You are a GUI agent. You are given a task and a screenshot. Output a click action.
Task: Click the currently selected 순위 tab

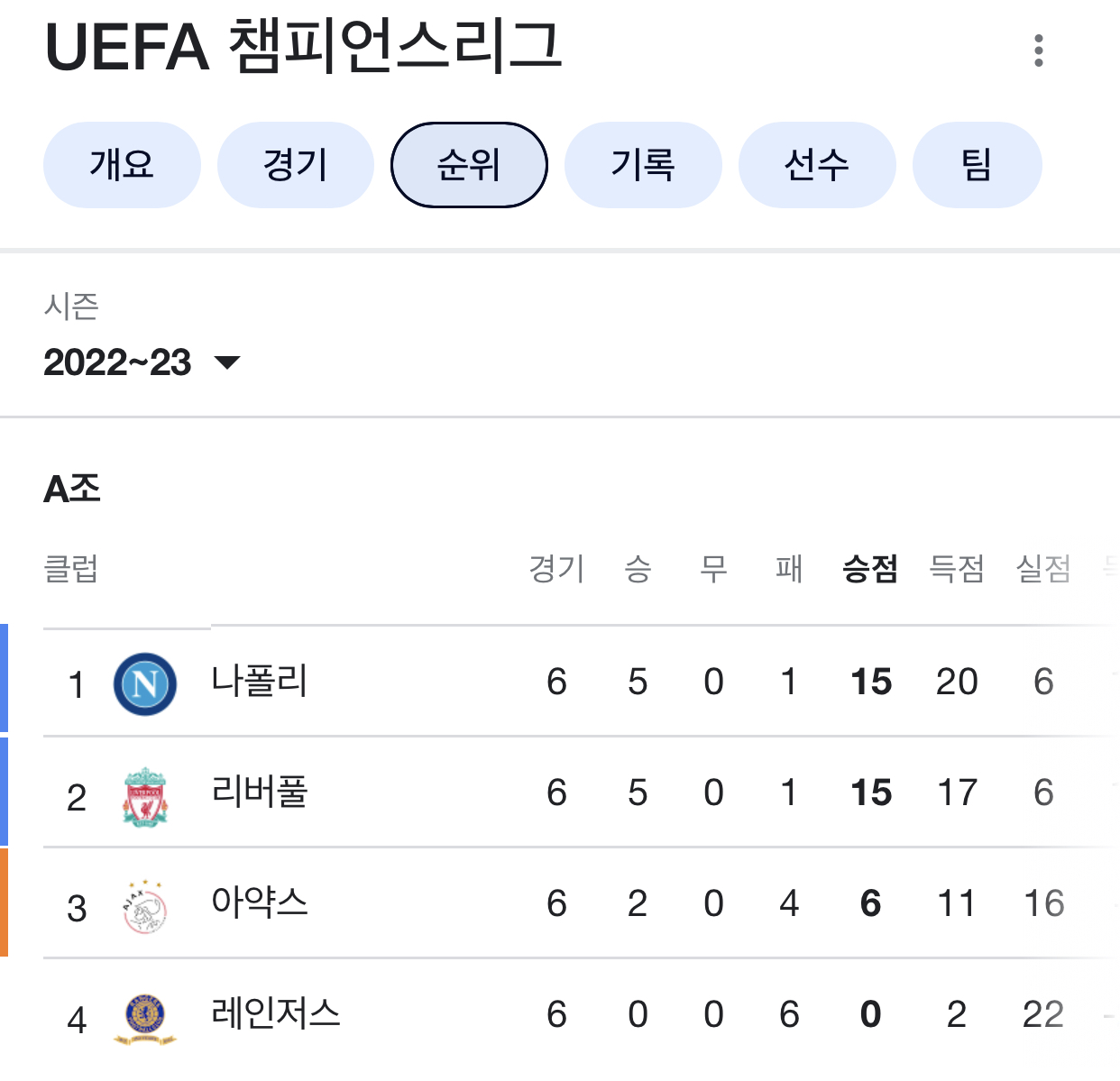[x=468, y=165]
